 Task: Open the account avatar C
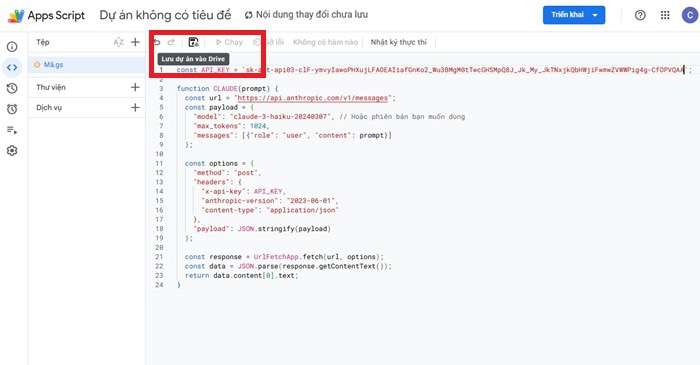(x=690, y=15)
